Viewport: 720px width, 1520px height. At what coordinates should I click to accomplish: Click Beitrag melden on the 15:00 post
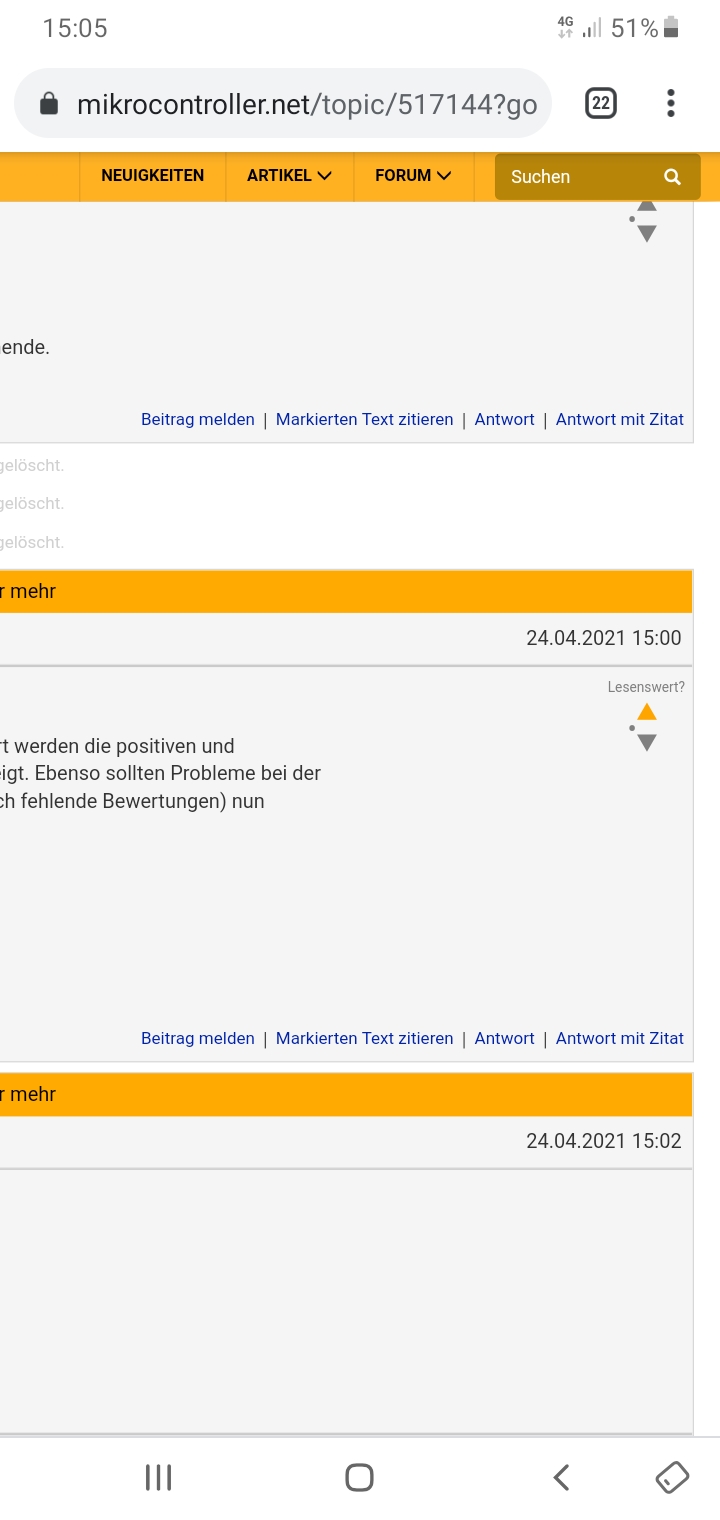click(198, 1038)
